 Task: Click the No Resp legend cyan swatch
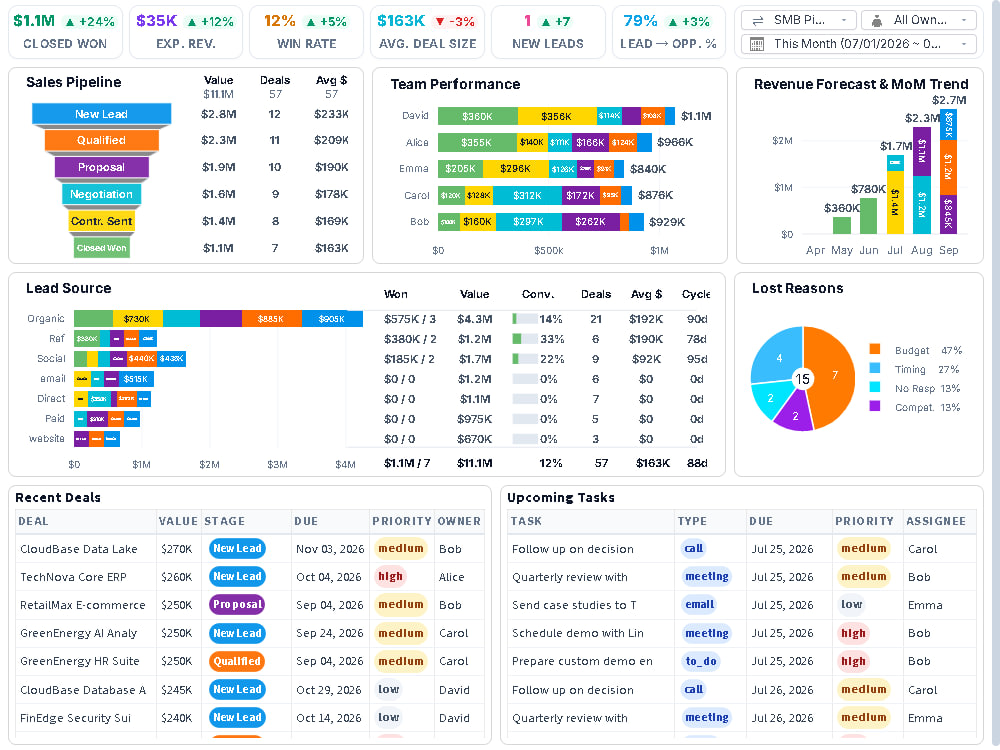[874, 387]
